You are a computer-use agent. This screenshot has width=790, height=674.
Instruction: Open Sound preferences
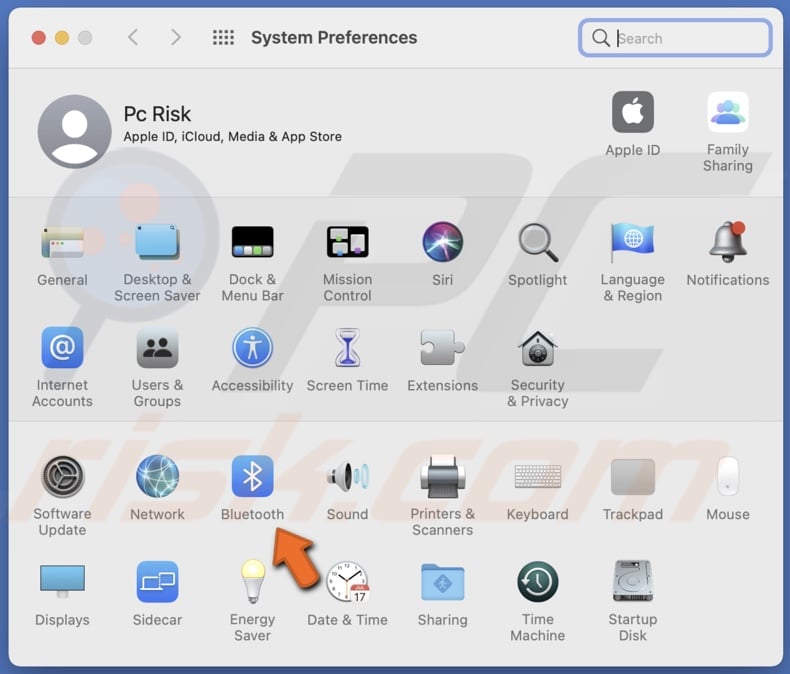[347, 478]
